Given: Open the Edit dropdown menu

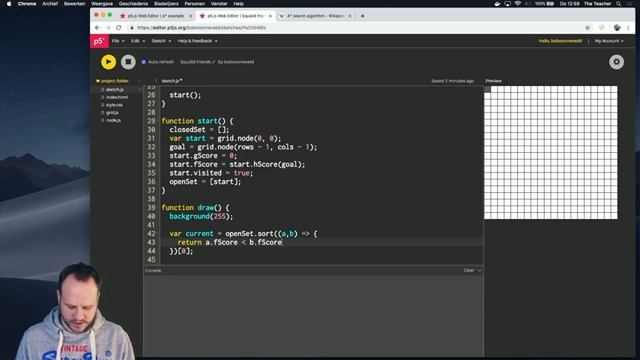Looking at the screenshot, I should (x=138, y=41).
